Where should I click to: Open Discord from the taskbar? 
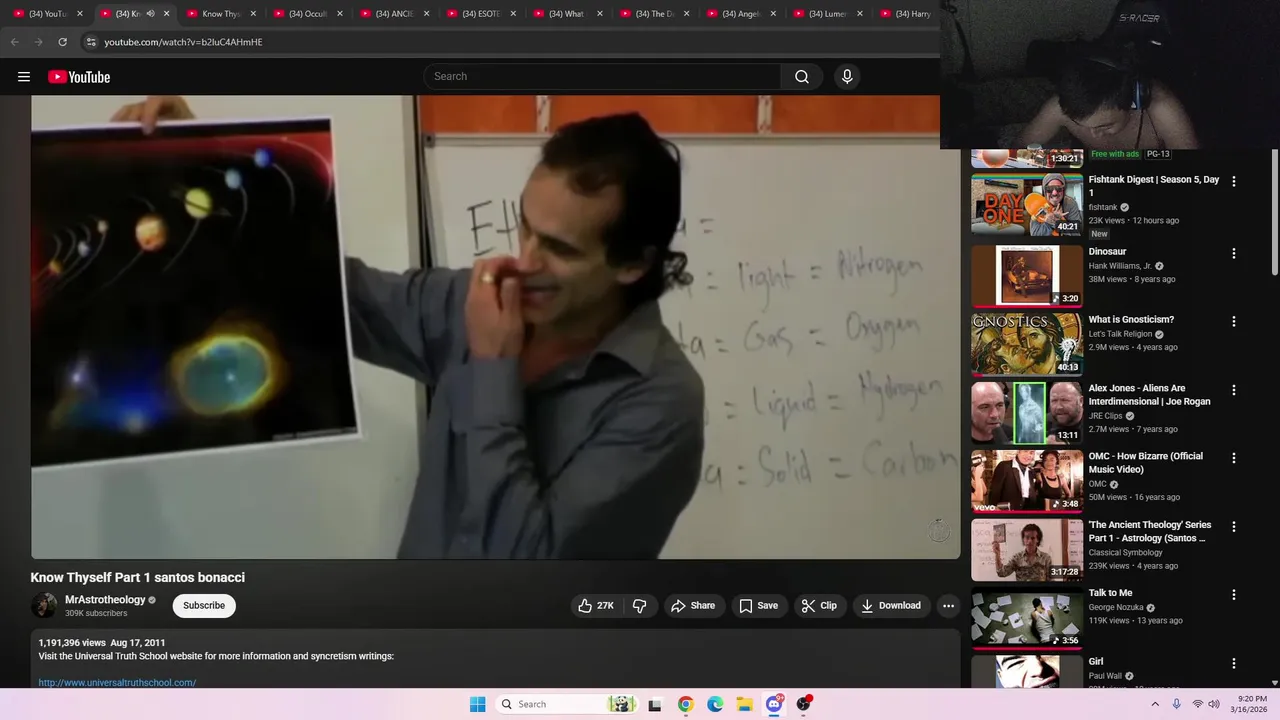pyautogui.click(x=774, y=704)
